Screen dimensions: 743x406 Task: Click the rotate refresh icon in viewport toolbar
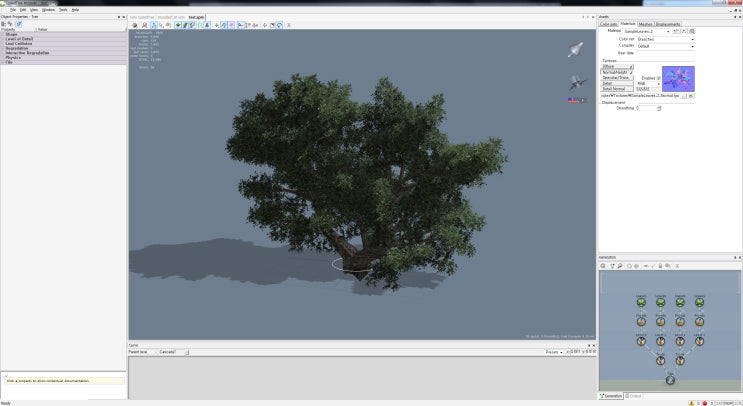pos(280,25)
